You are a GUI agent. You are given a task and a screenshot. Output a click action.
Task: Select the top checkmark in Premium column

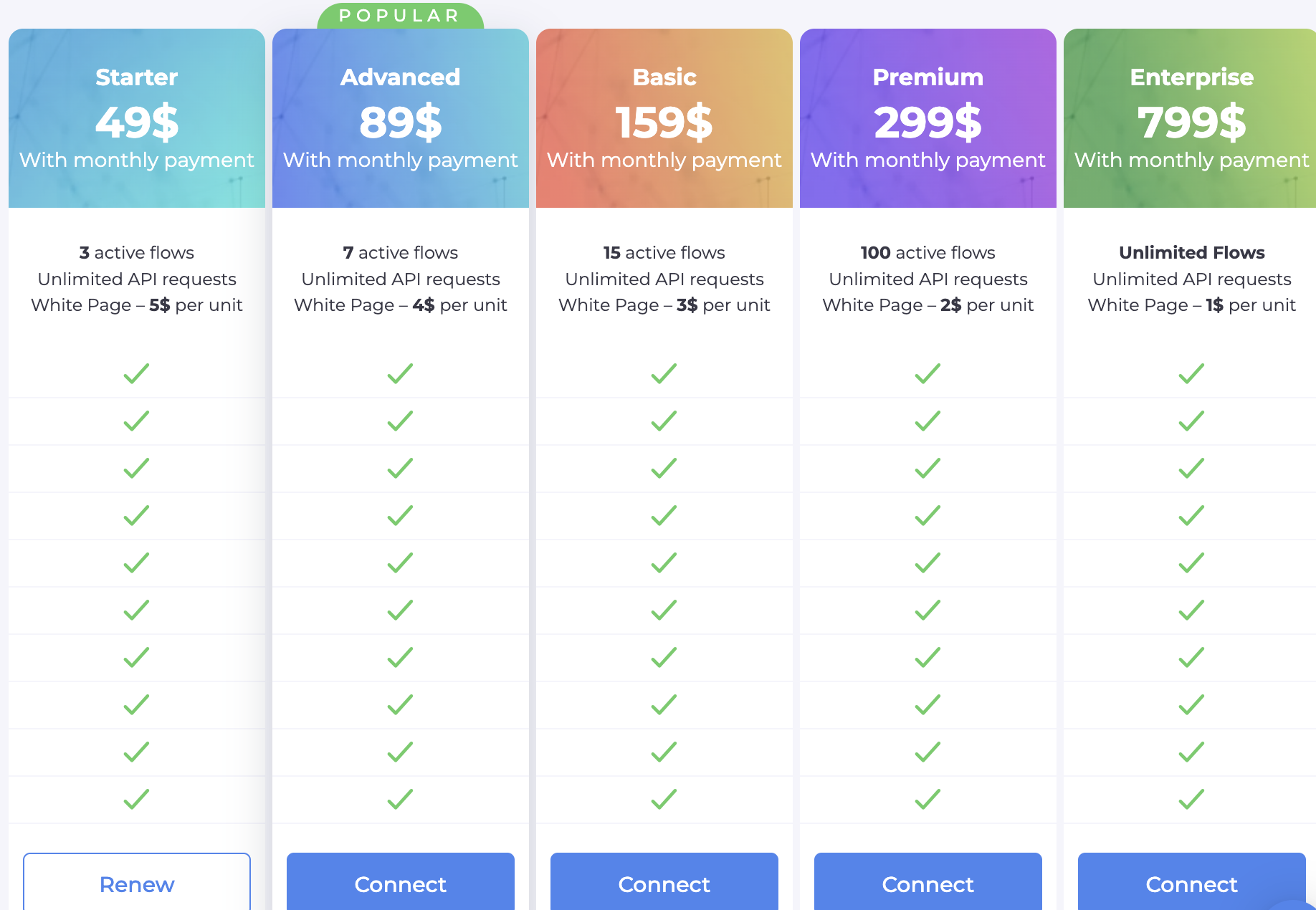pos(928,373)
